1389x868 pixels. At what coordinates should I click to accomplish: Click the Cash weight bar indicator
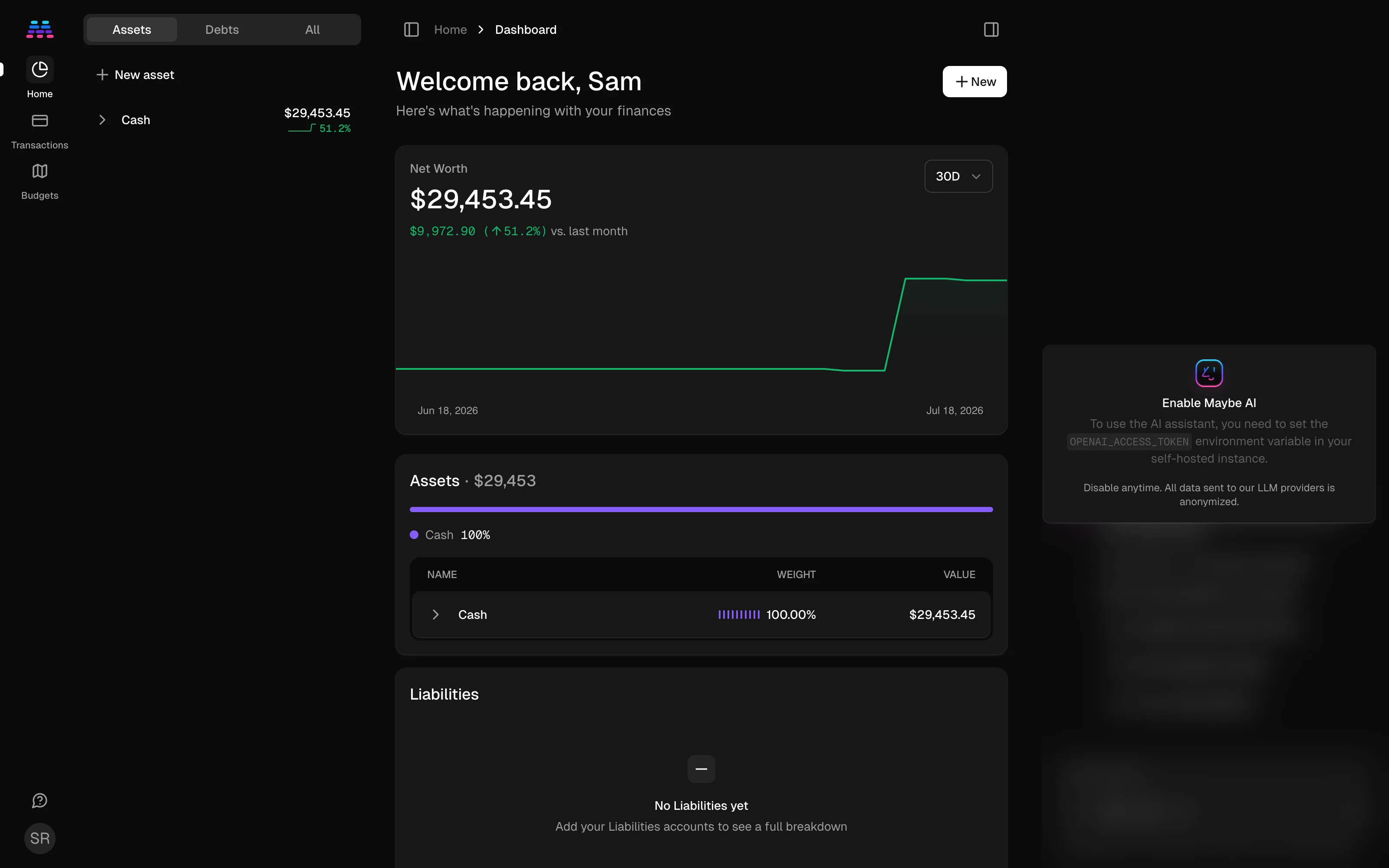click(x=739, y=615)
